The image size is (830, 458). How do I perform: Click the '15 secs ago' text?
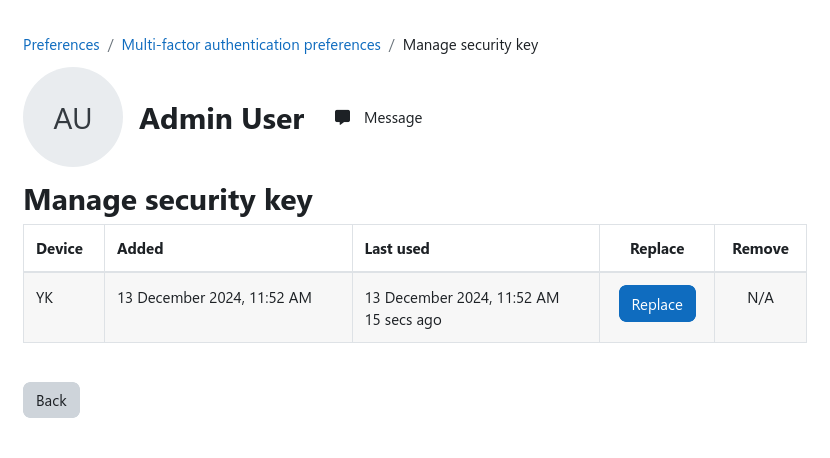(403, 320)
